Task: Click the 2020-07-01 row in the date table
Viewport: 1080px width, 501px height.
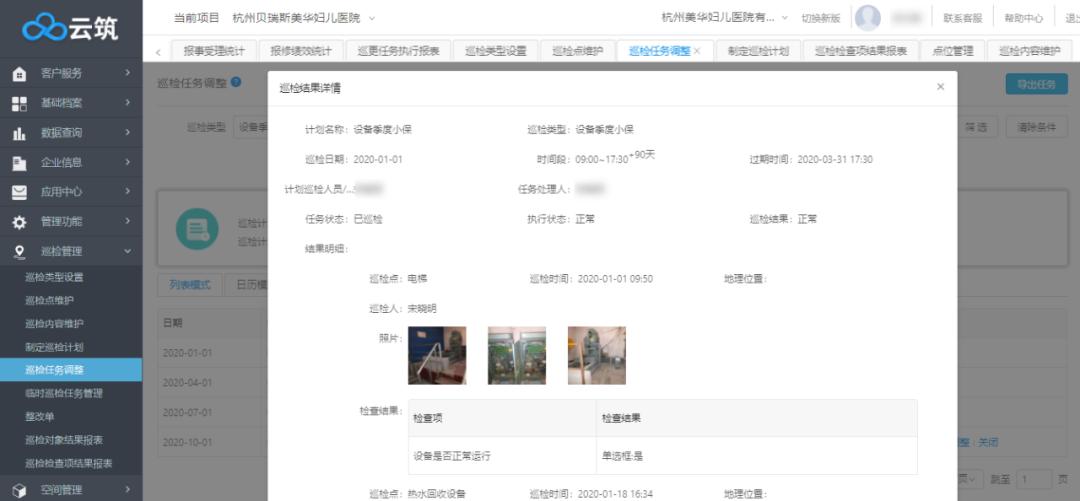Action: (213, 412)
